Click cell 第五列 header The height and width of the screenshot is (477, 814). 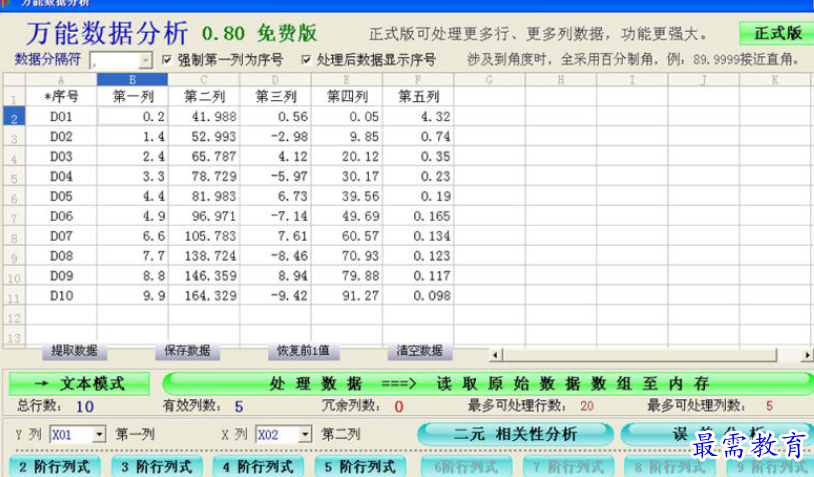pos(418,97)
